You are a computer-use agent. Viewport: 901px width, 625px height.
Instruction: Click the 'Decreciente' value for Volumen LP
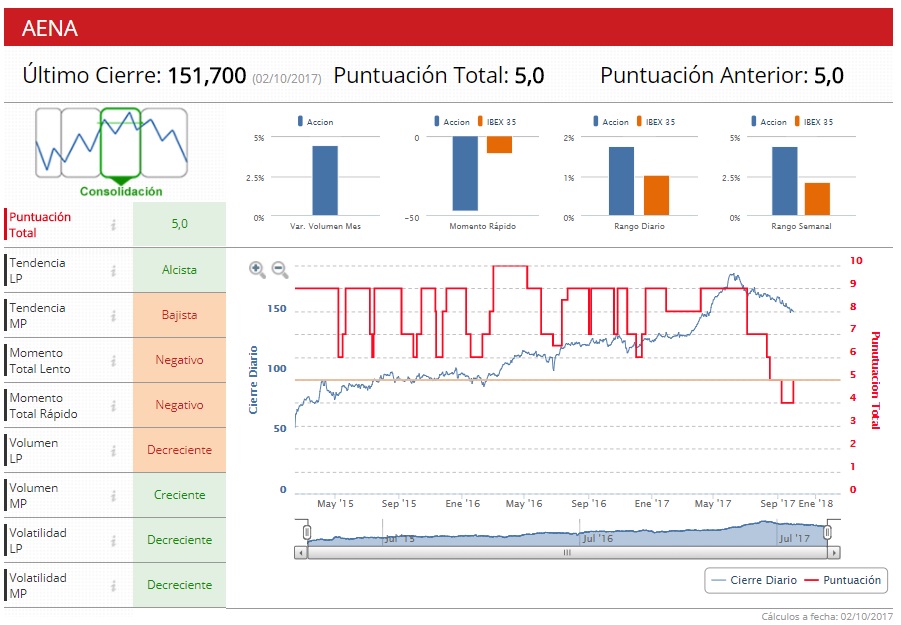point(179,450)
